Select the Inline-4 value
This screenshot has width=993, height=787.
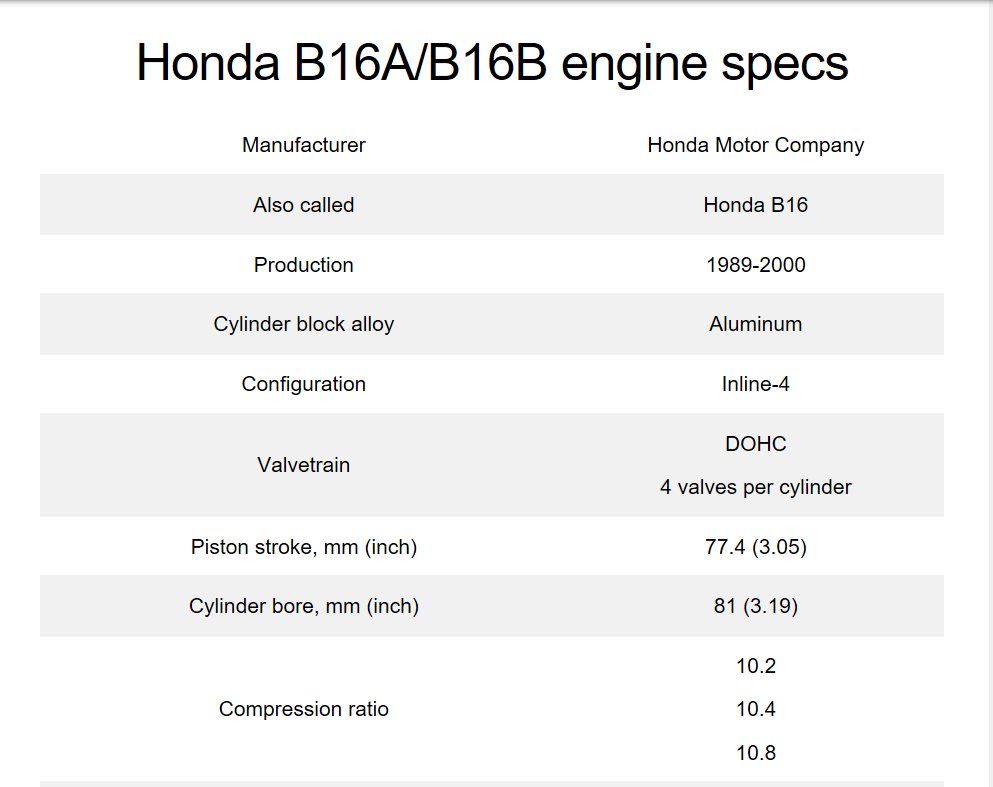click(x=755, y=384)
